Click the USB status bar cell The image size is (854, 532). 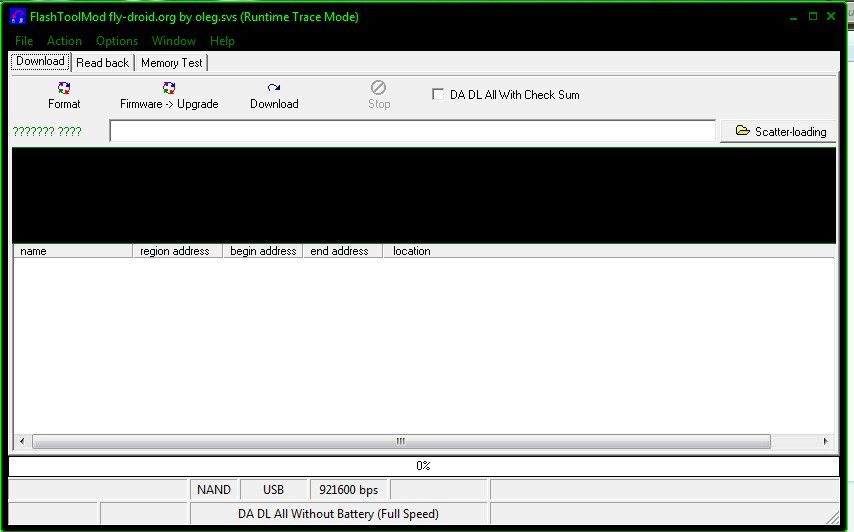pyautogui.click(x=273, y=490)
